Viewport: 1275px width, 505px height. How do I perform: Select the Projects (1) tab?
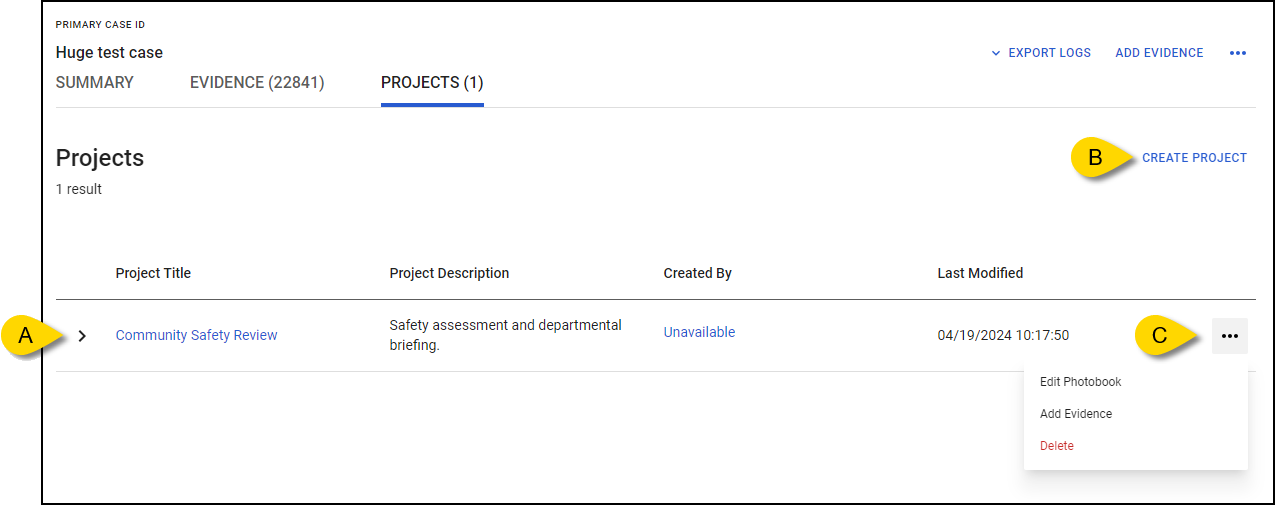432,83
